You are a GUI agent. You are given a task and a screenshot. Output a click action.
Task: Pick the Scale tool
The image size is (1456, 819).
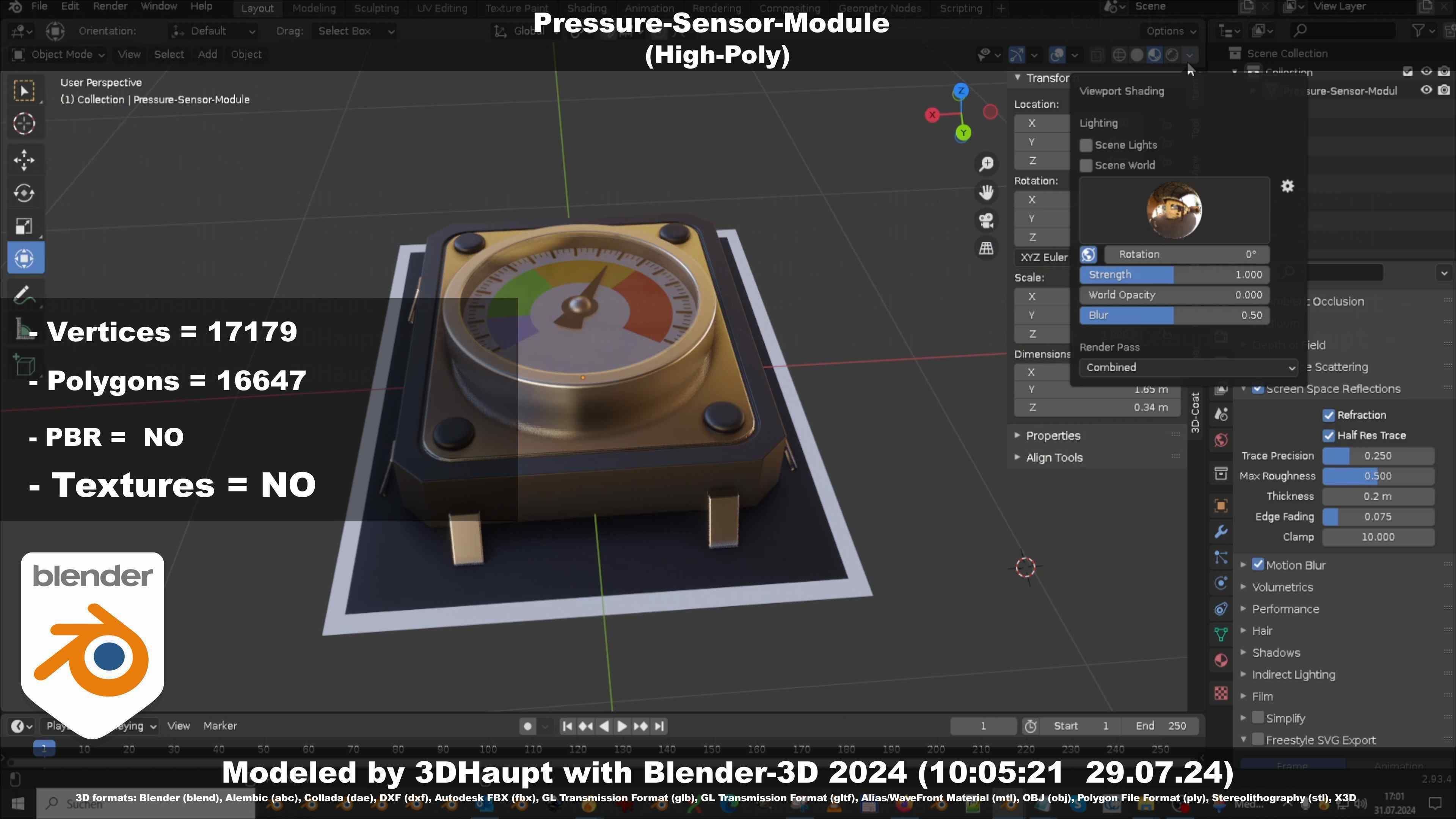pos(24,226)
